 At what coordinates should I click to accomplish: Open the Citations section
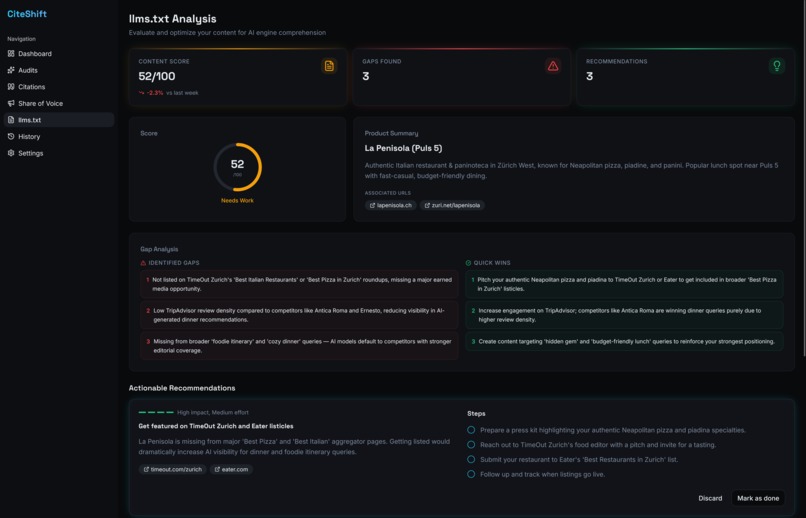[x=59, y=87]
